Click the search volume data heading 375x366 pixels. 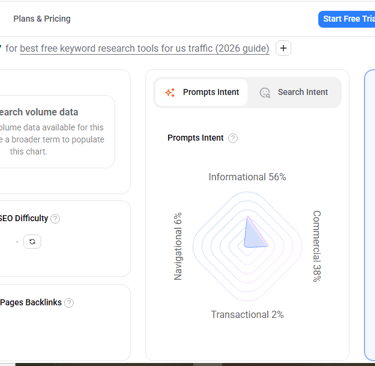[x=39, y=112]
